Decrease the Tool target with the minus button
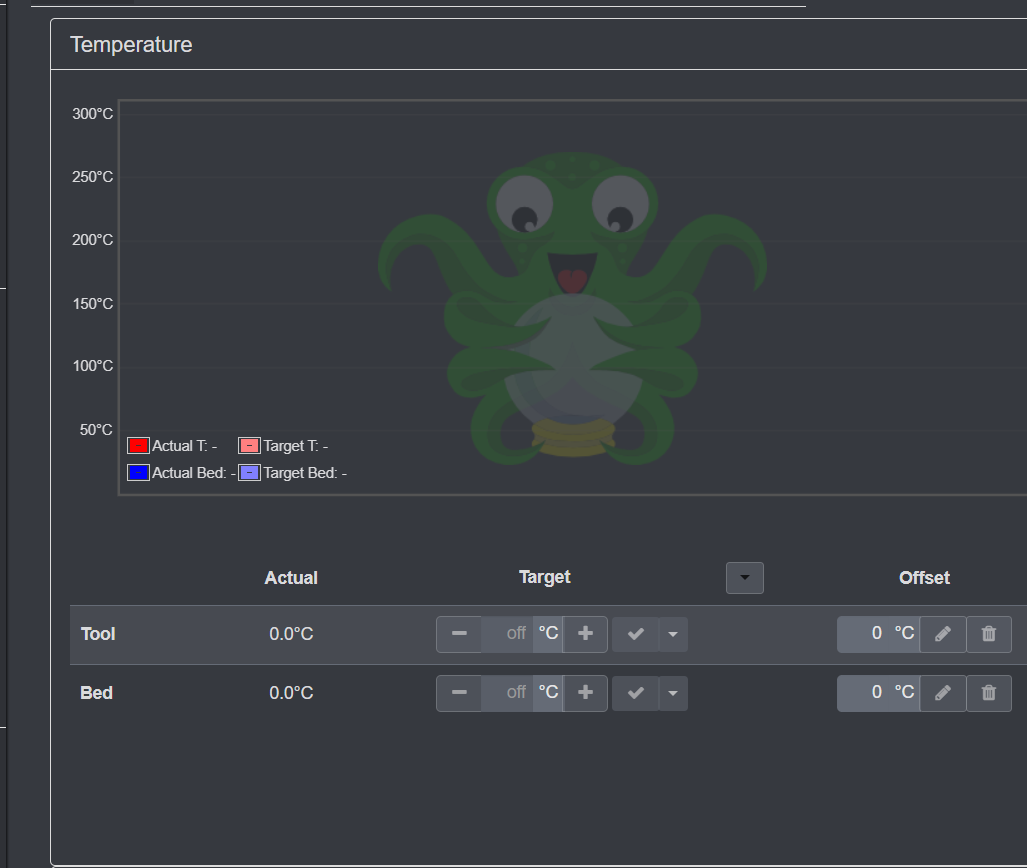 click(459, 633)
